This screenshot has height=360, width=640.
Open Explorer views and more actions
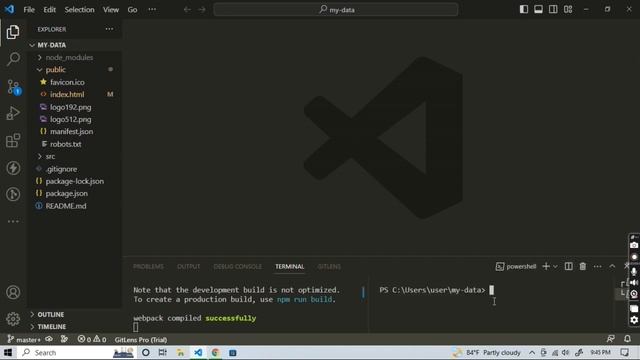(109, 29)
